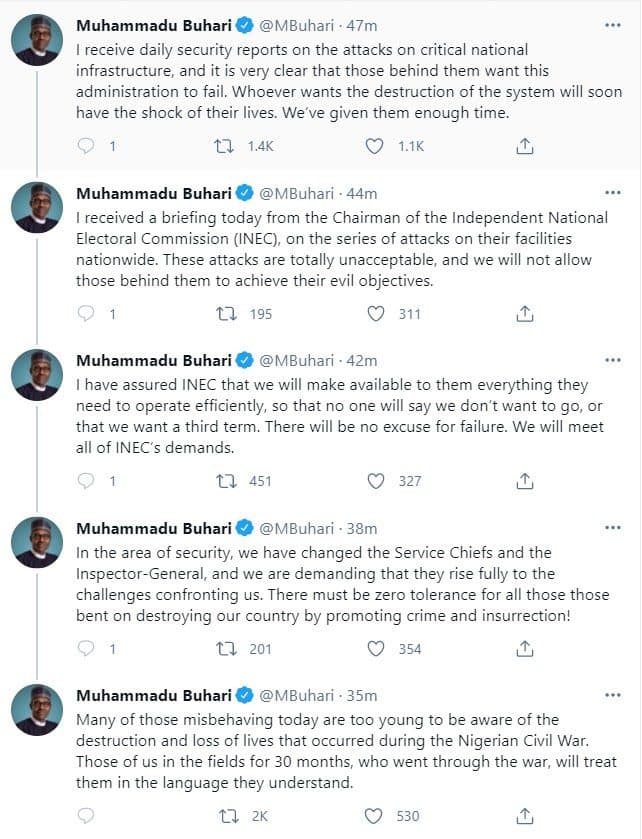Expand more options on the 35m tweet
The width and height of the screenshot is (642, 839).
(613, 695)
